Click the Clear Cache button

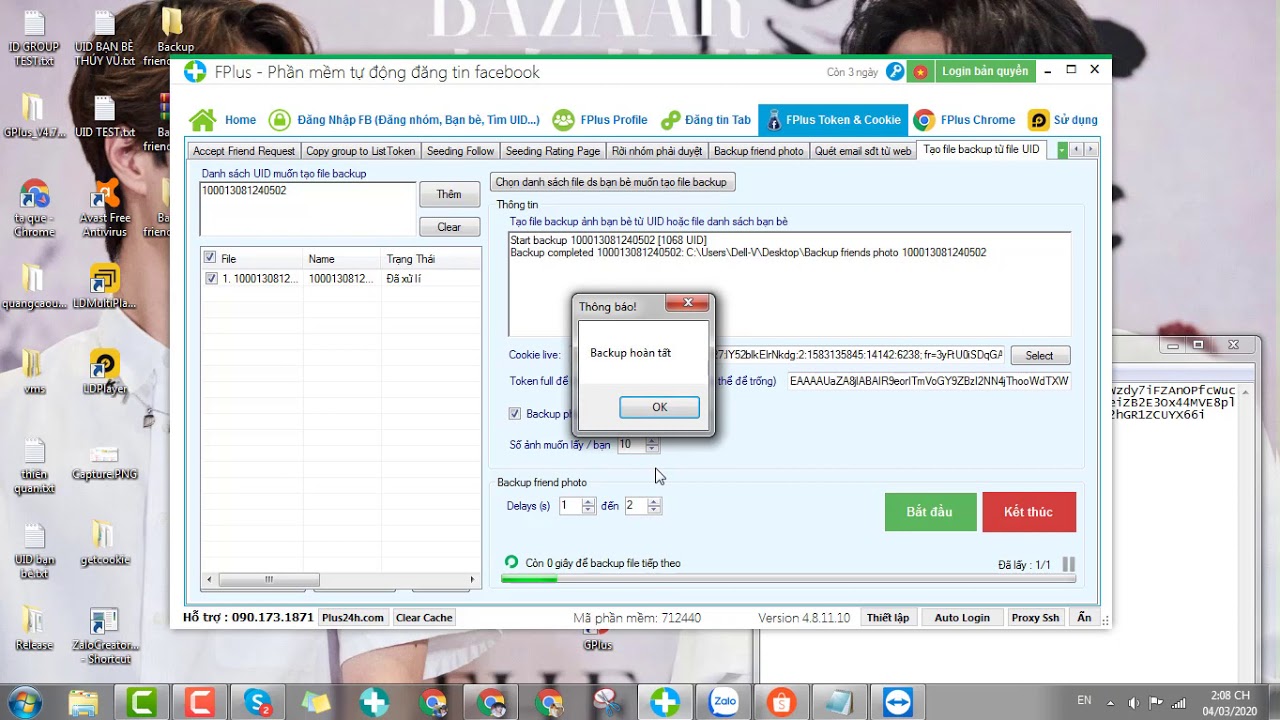[424, 618]
